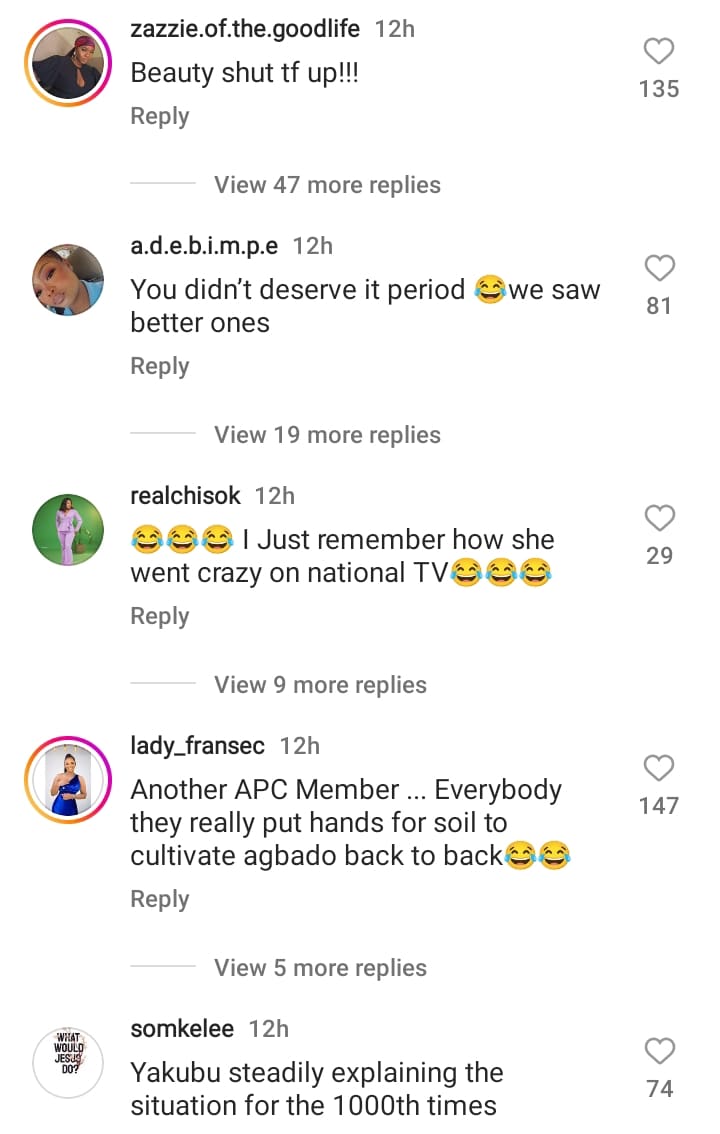Open the realchisok username link
The height and width of the screenshot is (1134, 720).
[185, 496]
